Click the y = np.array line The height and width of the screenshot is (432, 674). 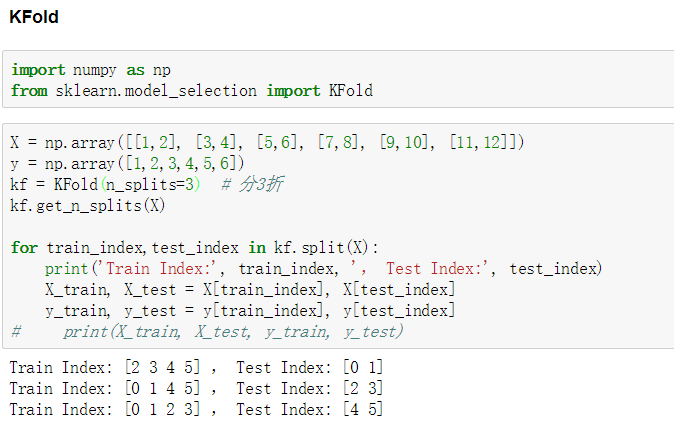coord(127,163)
